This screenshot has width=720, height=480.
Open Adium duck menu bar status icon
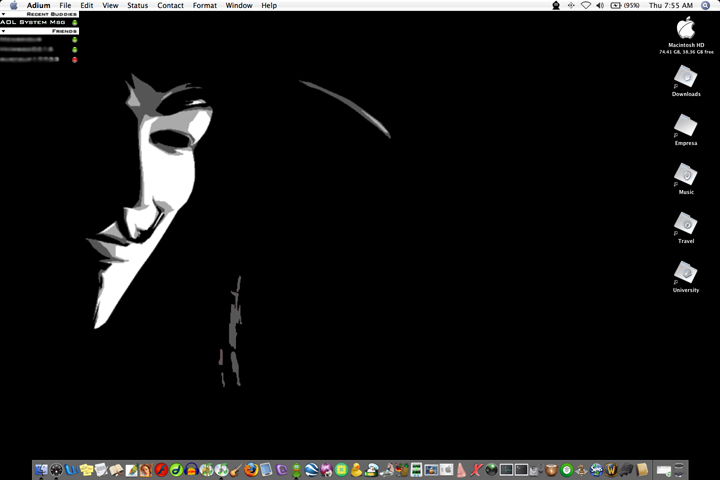pyautogui.click(x=556, y=6)
